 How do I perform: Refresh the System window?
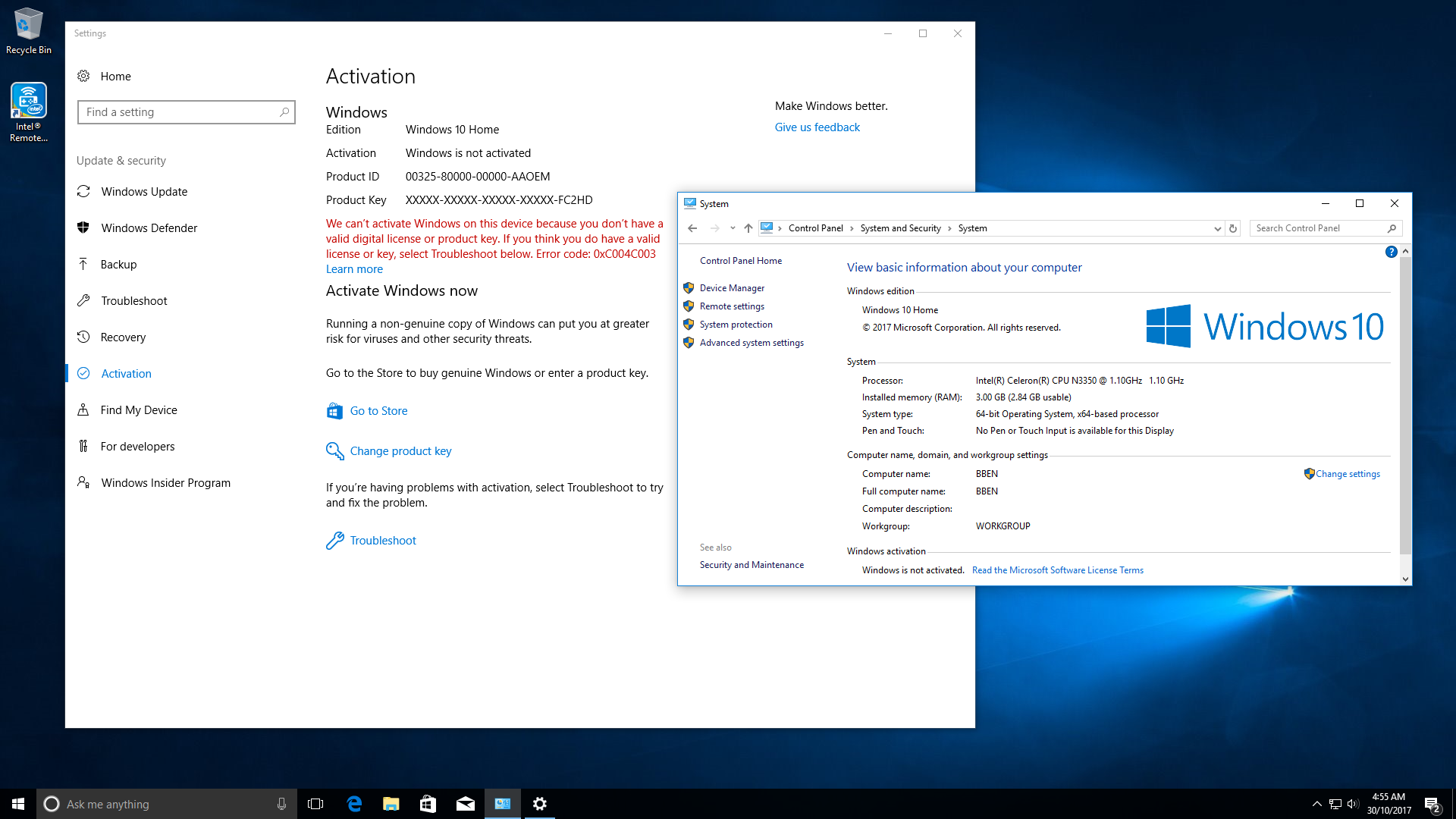coord(1233,228)
